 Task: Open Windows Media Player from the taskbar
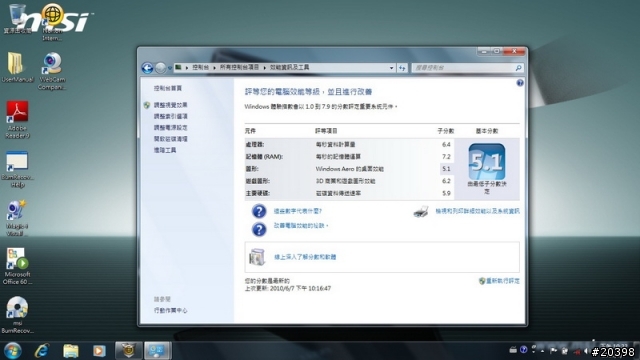coord(99,351)
